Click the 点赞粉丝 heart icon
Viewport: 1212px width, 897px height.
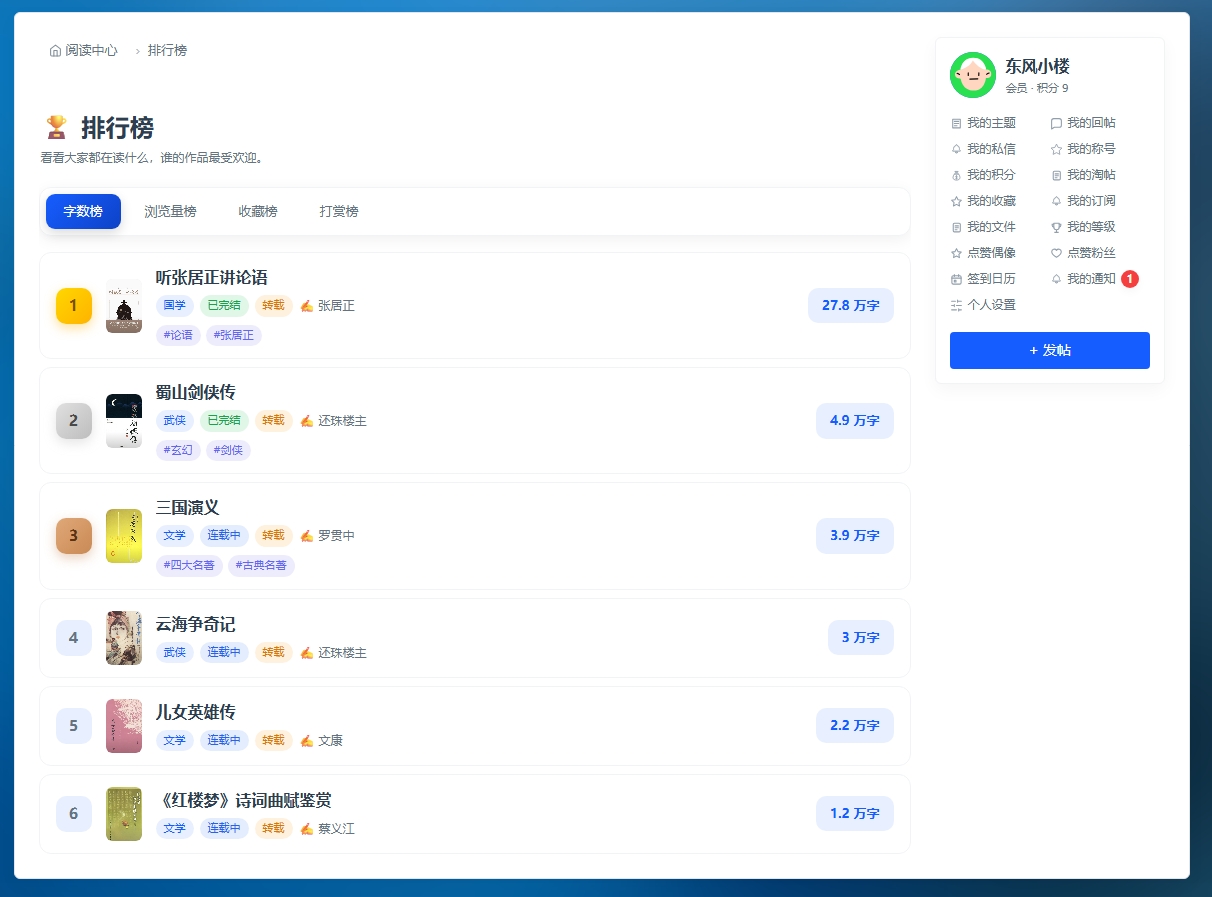pos(1056,253)
